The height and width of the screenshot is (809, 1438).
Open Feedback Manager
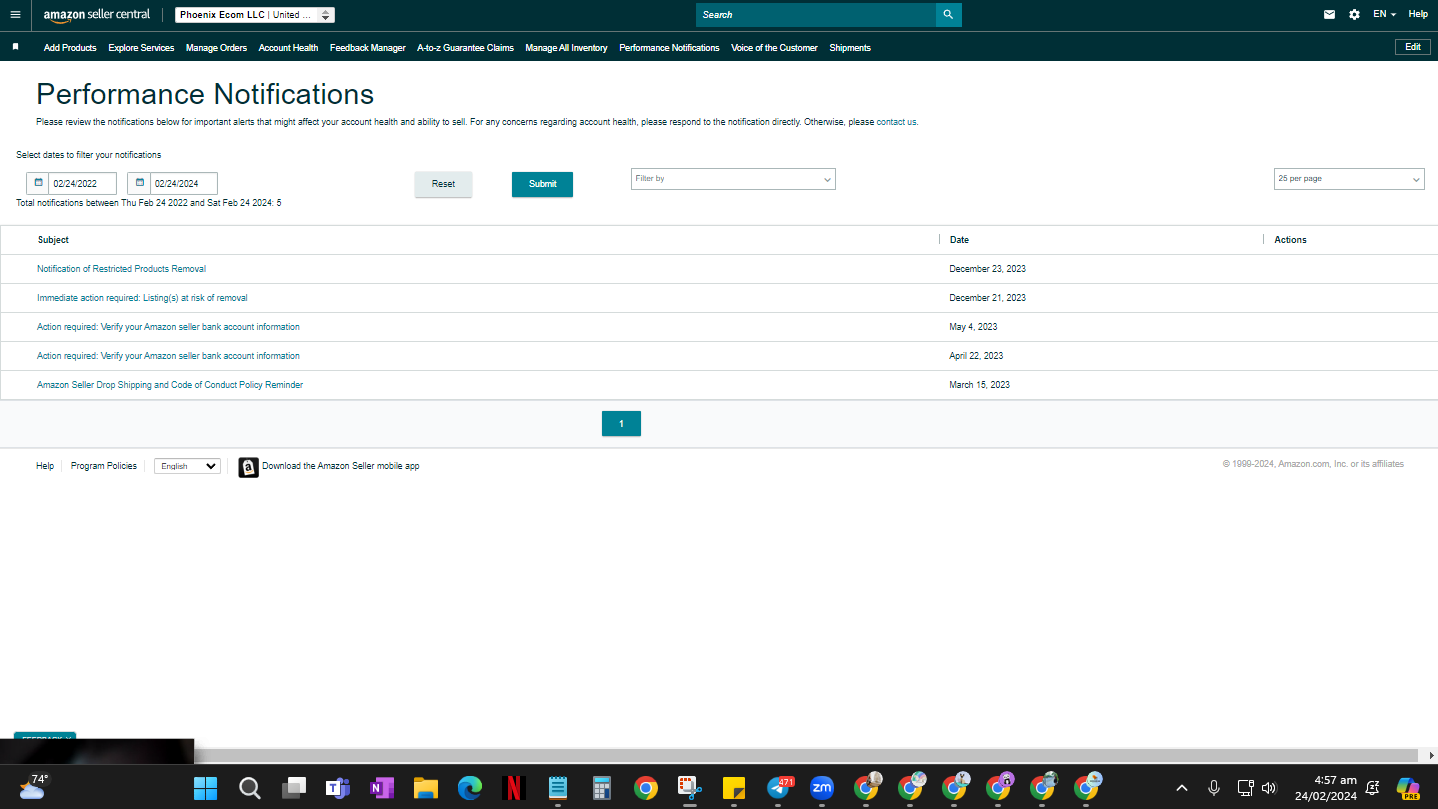[x=368, y=48]
